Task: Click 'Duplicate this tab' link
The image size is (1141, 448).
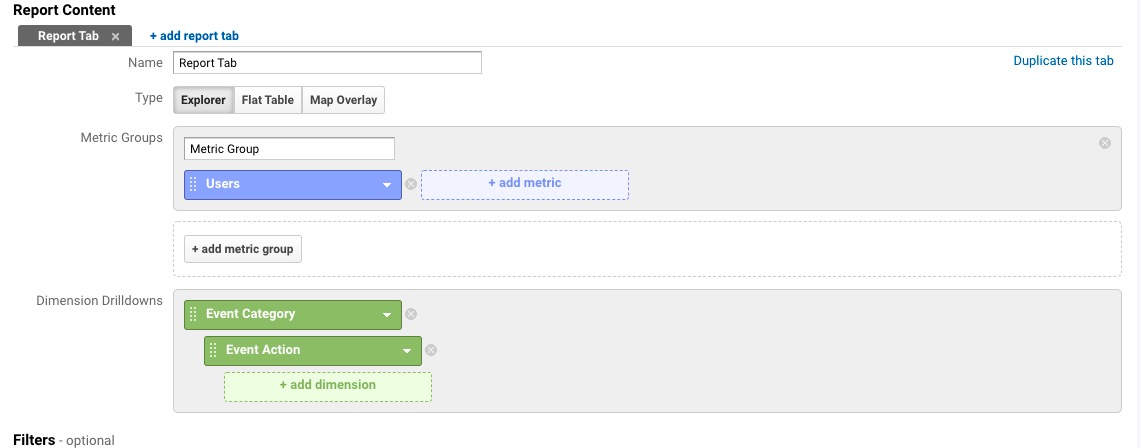Action: pyautogui.click(x=1063, y=61)
